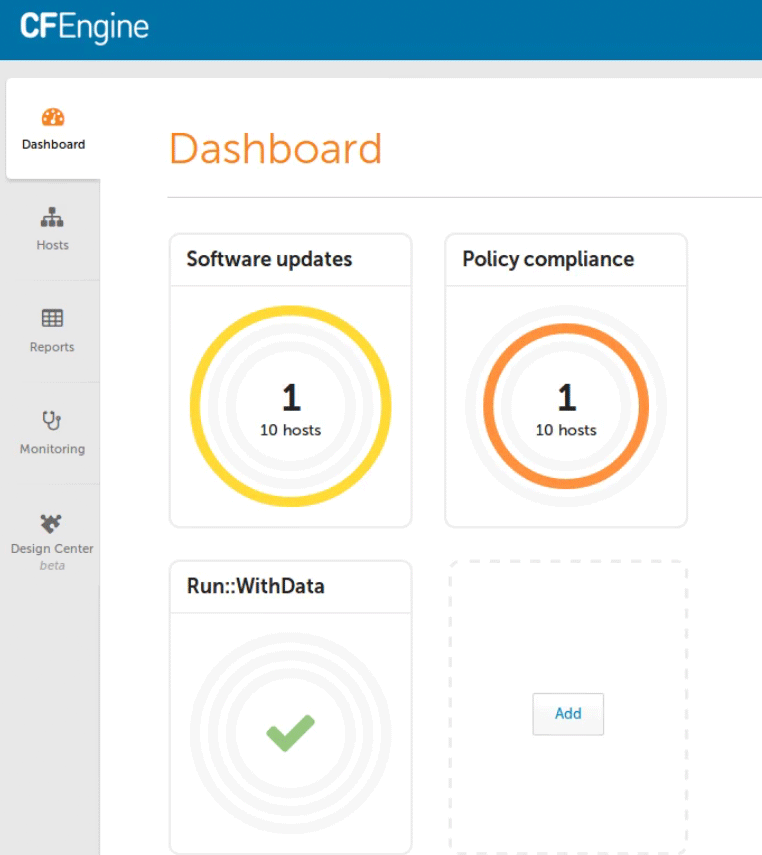Click the host count in Software updates
The image size is (762, 855).
290,430
